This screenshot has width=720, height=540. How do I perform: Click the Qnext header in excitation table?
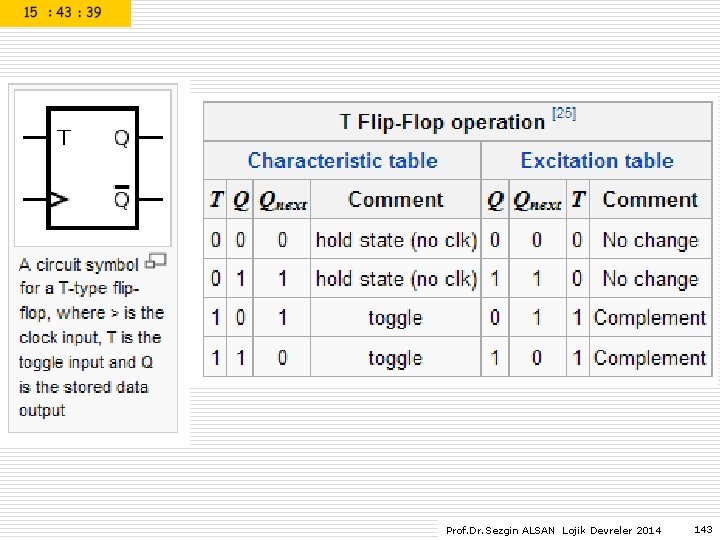click(x=537, y=200)
